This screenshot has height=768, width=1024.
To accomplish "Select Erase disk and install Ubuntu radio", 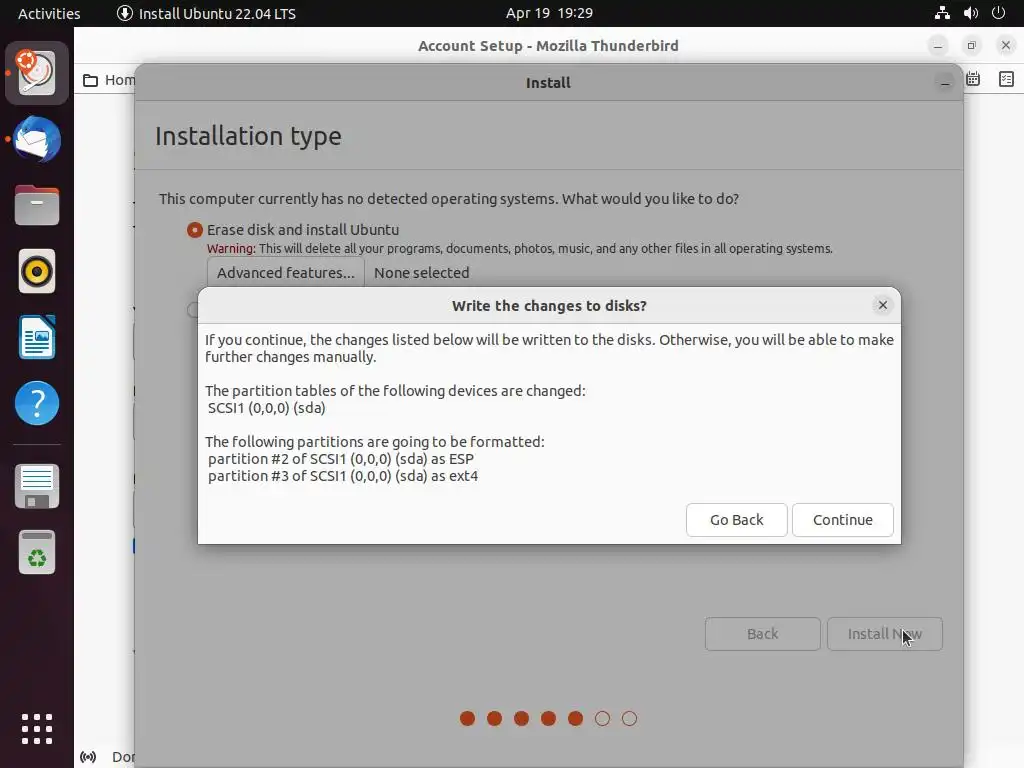I will [x=195, y=230].
